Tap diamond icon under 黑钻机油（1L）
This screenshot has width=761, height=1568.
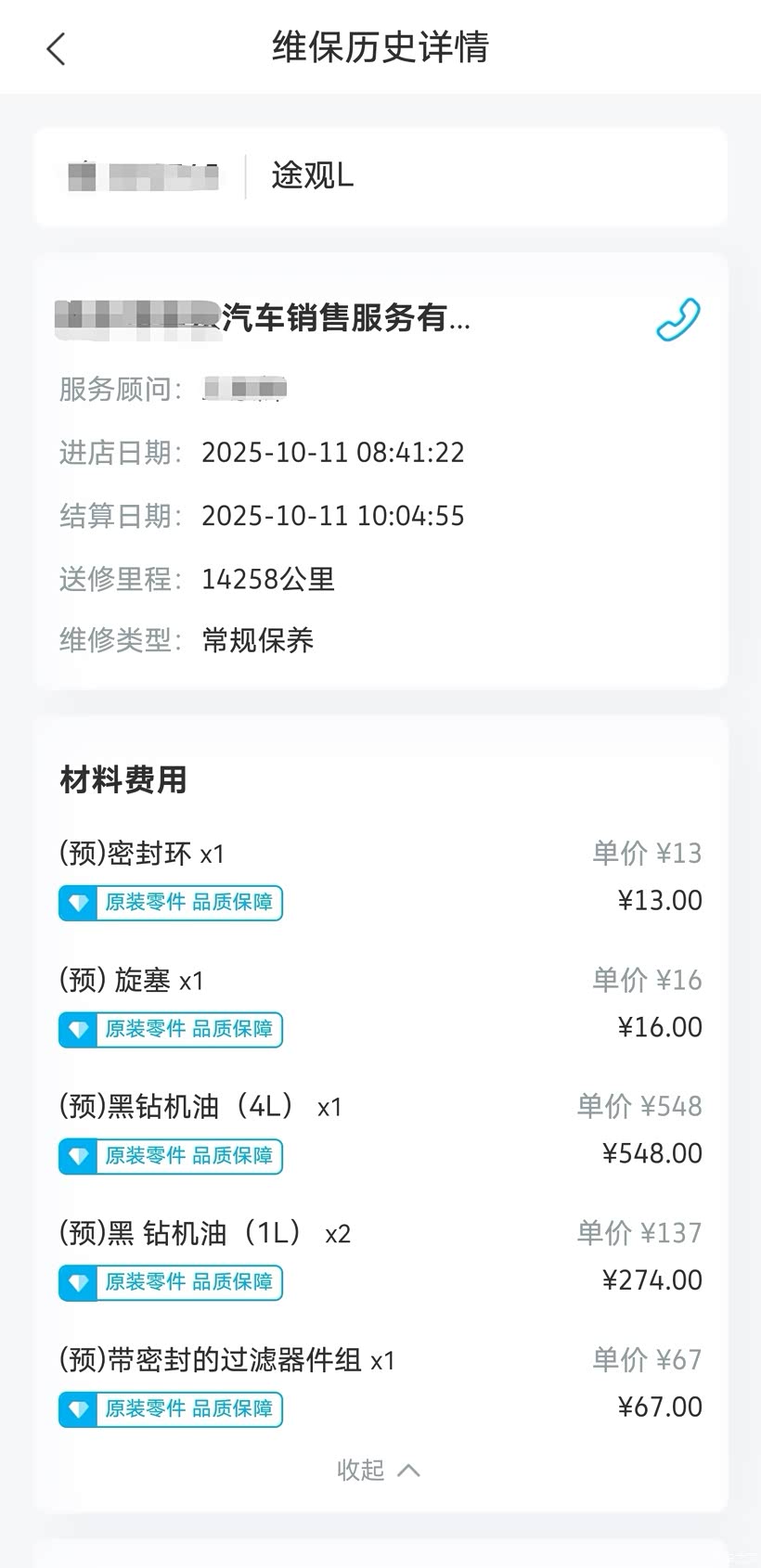(x=78, y=1283)
